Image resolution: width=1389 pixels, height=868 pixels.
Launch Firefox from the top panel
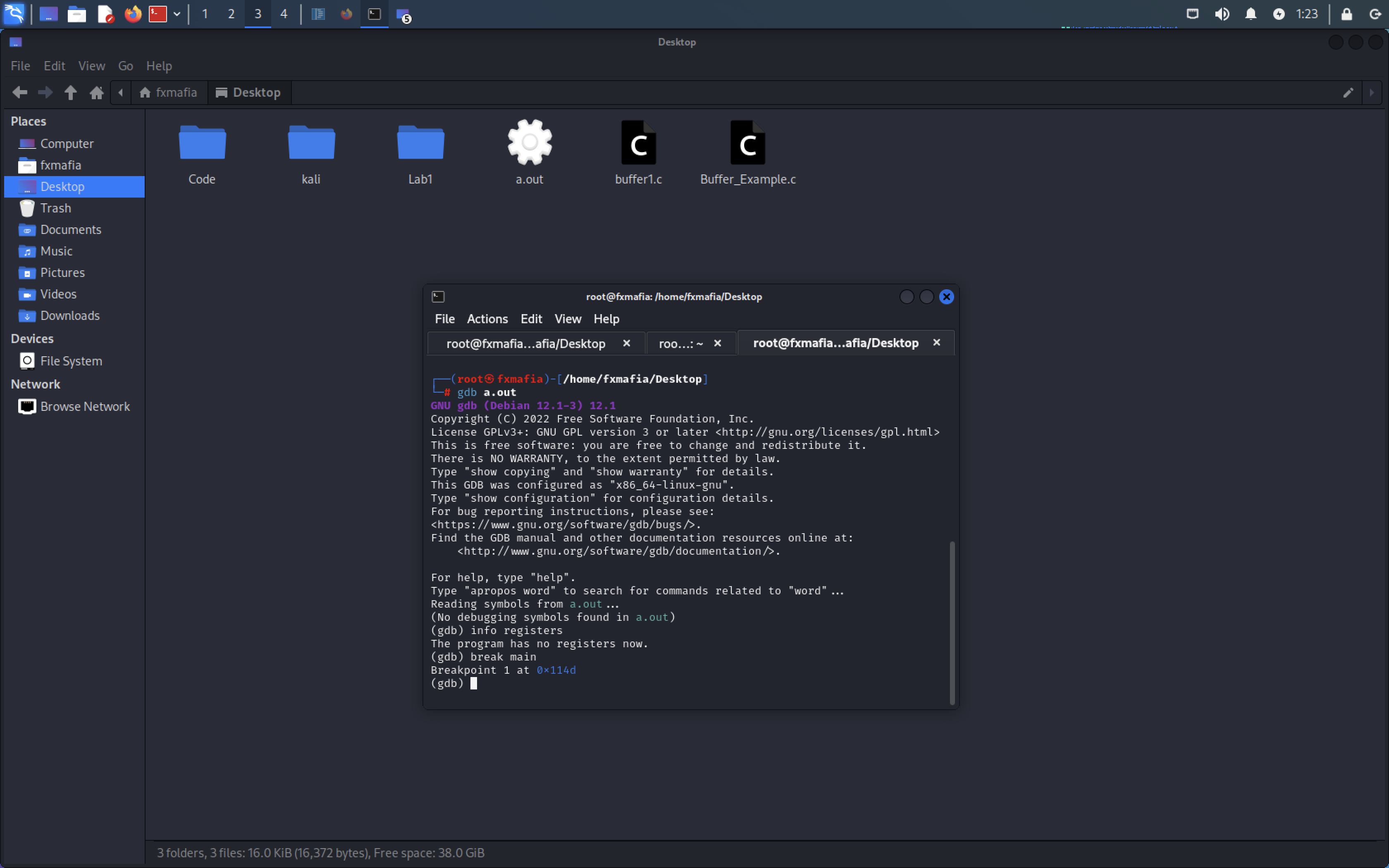pos(133,14)
